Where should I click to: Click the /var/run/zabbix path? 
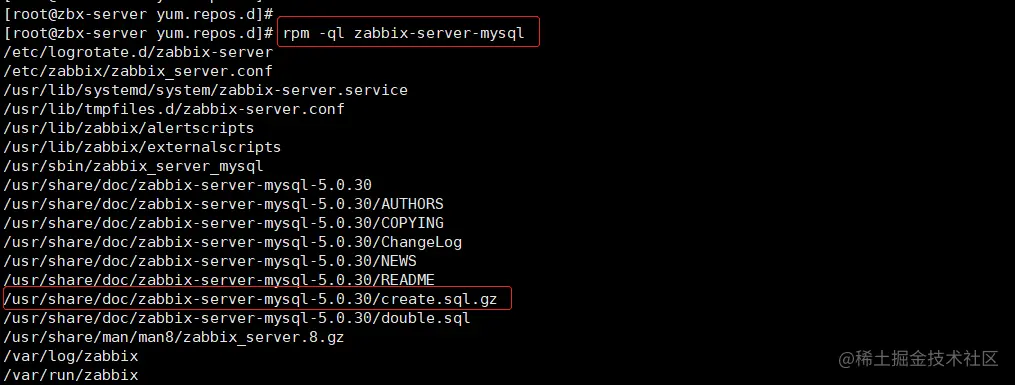pos(71,375)
